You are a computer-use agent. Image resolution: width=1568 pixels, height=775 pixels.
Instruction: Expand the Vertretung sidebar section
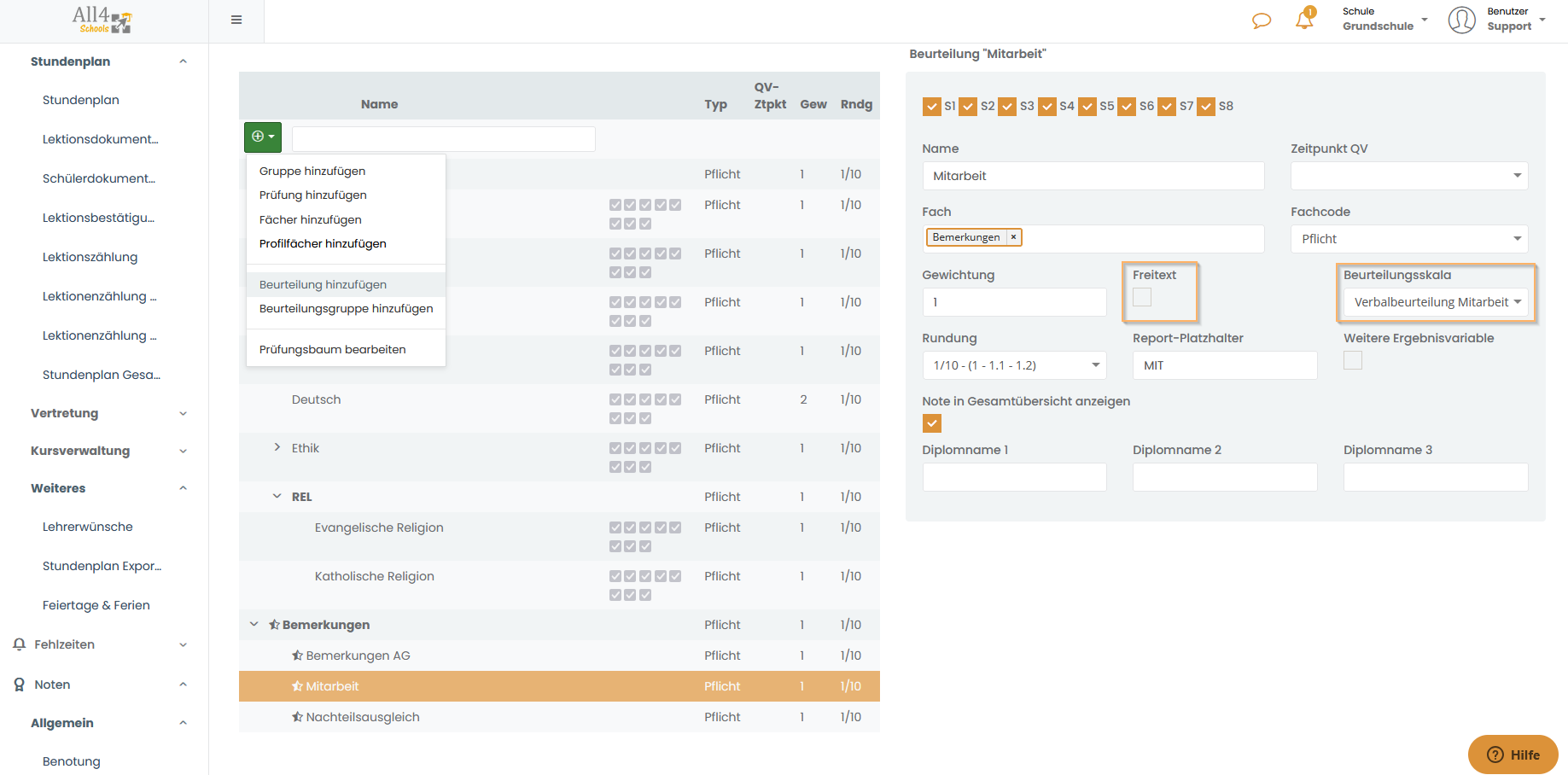pos(183,413)
